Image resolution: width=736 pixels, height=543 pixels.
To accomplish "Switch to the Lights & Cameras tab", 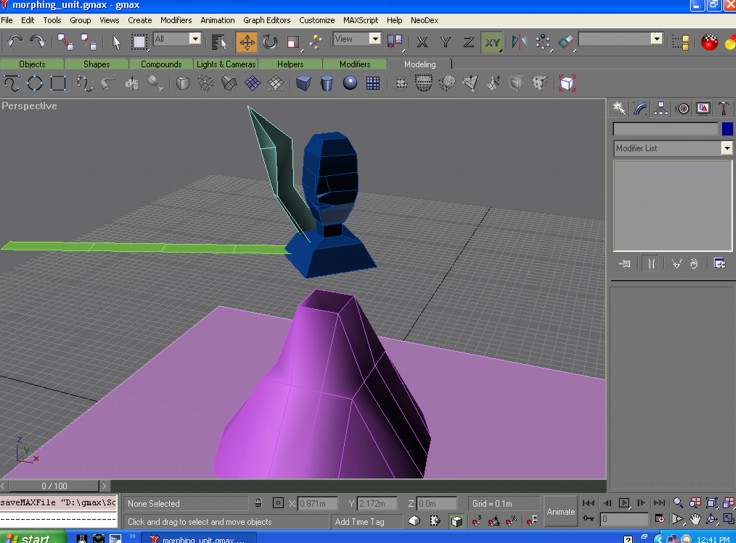I will [x=226, y=64].
